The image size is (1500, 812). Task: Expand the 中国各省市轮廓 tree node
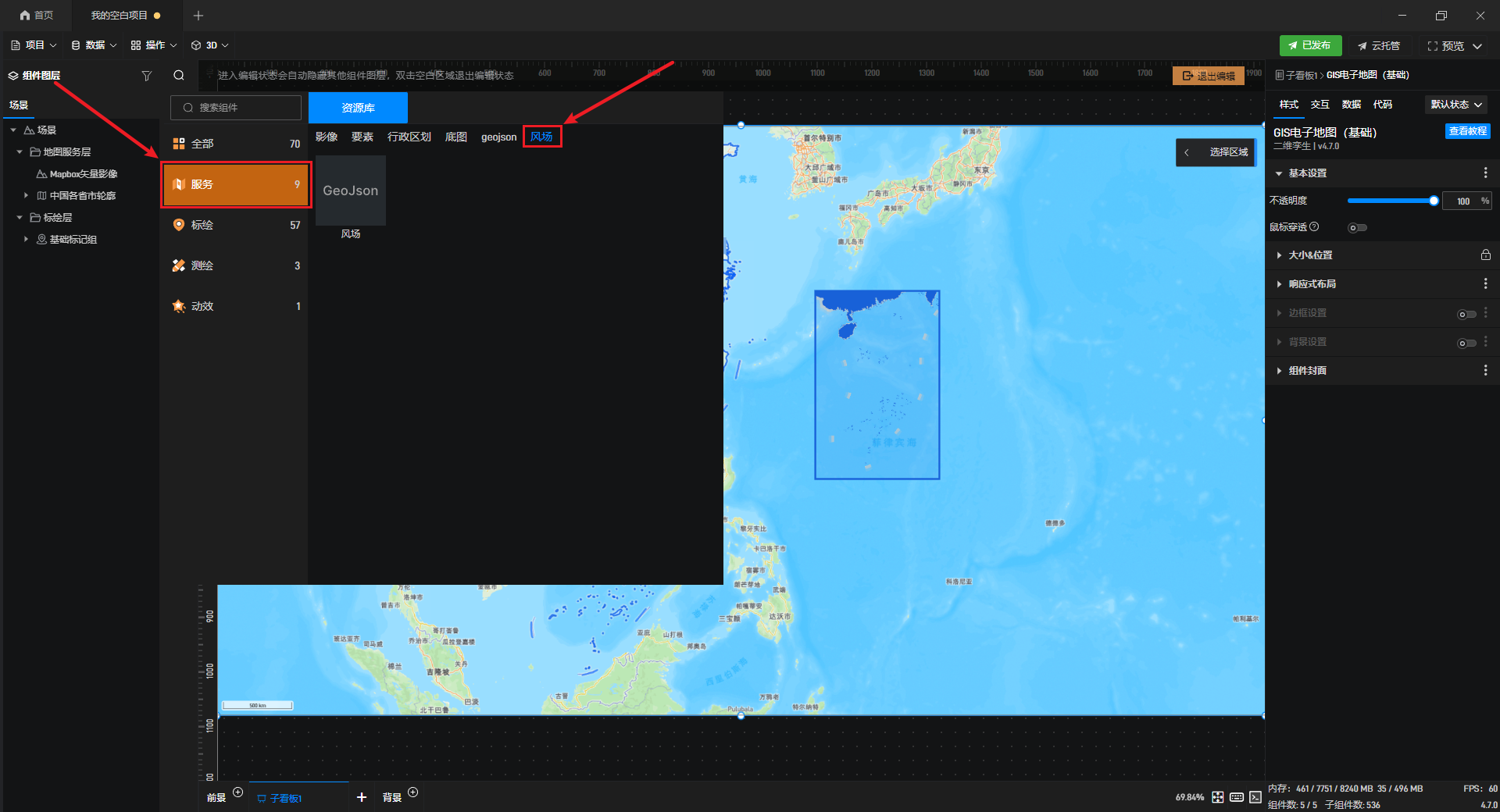click(26, 196)
